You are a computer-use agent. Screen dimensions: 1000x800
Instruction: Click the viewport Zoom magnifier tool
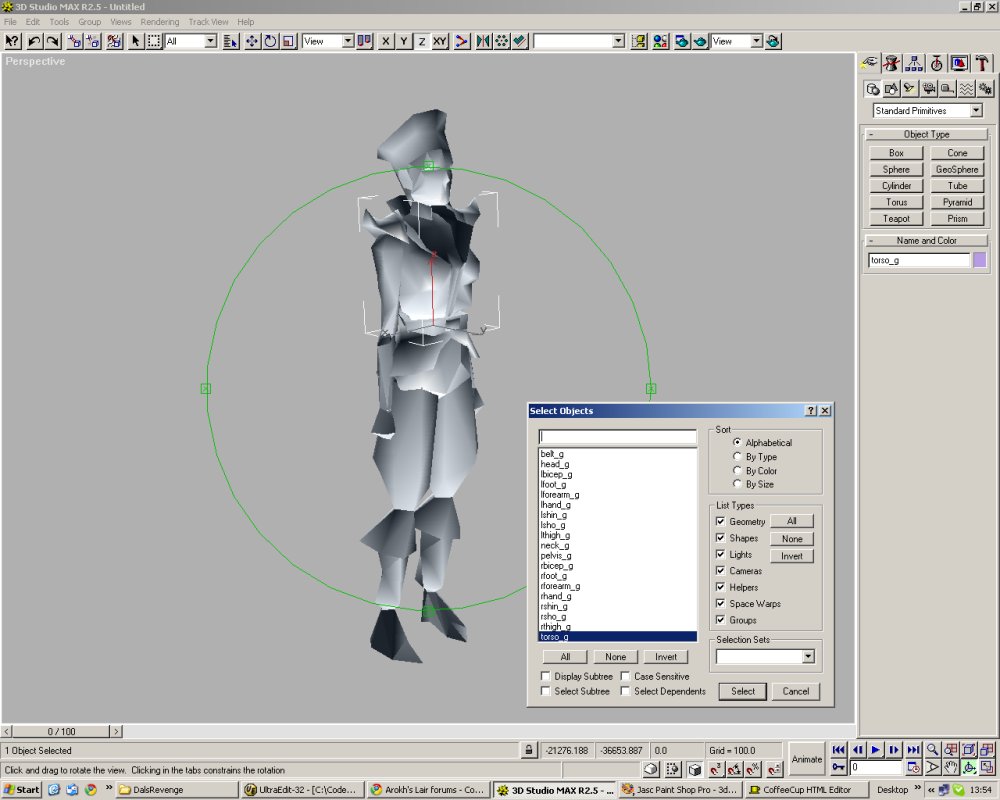(x=932, y=750)
